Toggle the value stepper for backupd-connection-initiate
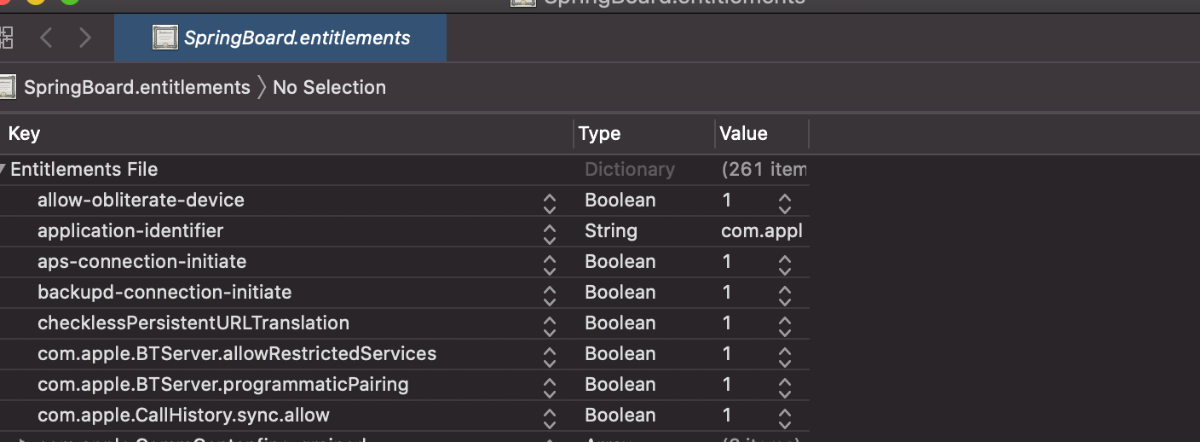This screenshot has height=442, width=1200. coord(785,295)
